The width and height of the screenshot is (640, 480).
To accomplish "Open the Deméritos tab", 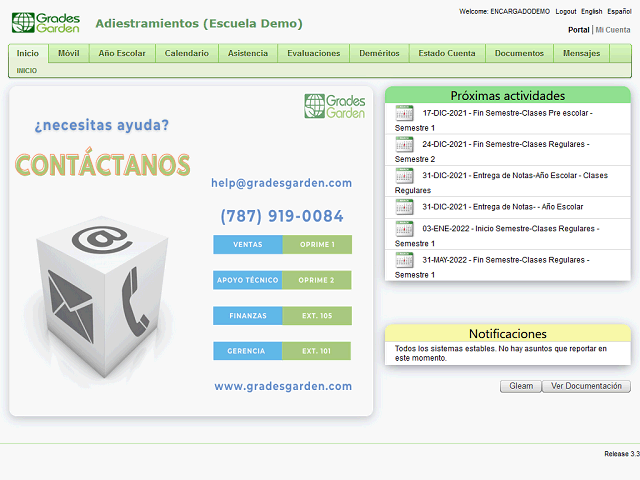I will coord(379,53).
